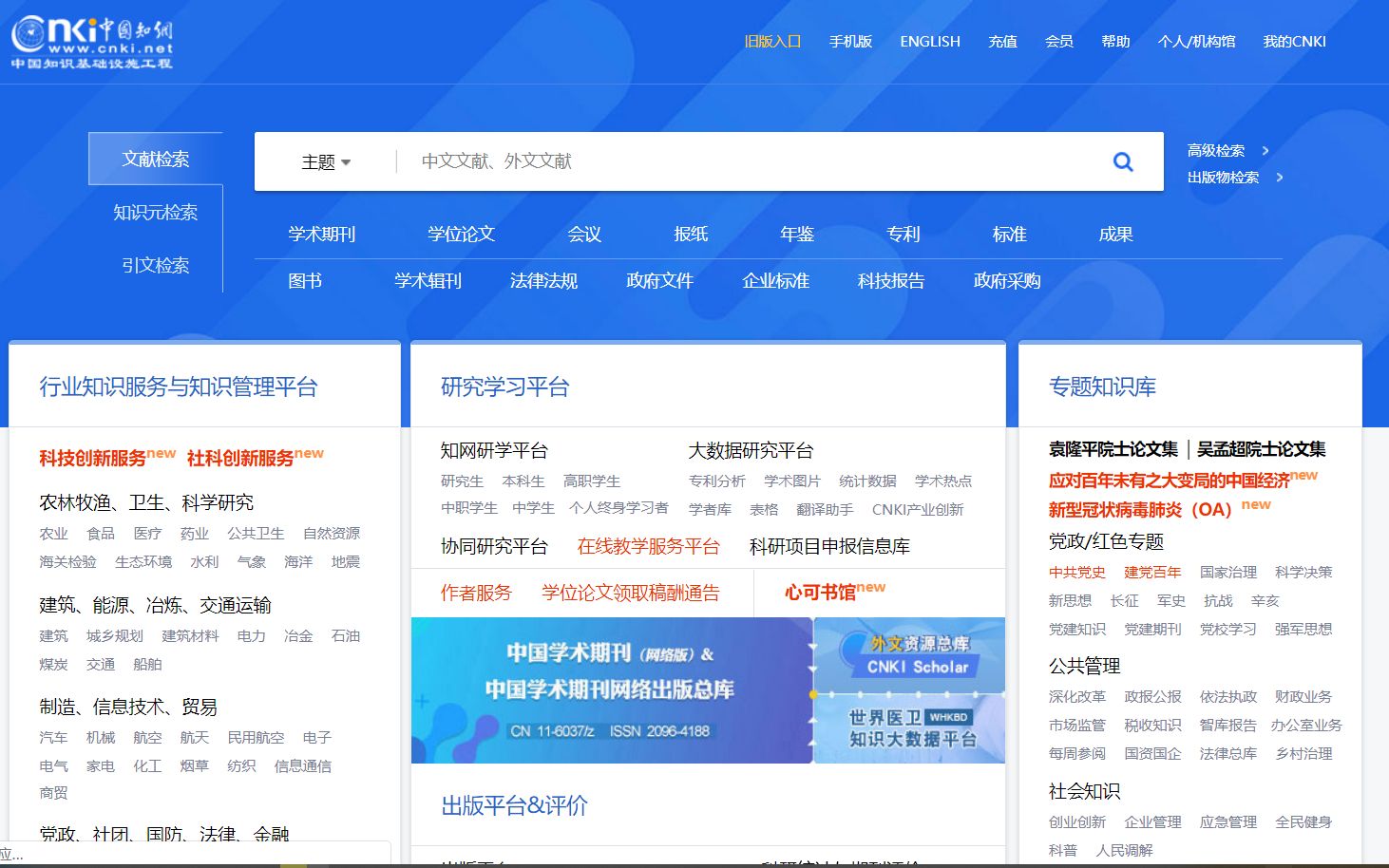Open 知网研学平台
Image resolution: width=1389 pixels, height=868 pixels.
click(x=494, y=450)
